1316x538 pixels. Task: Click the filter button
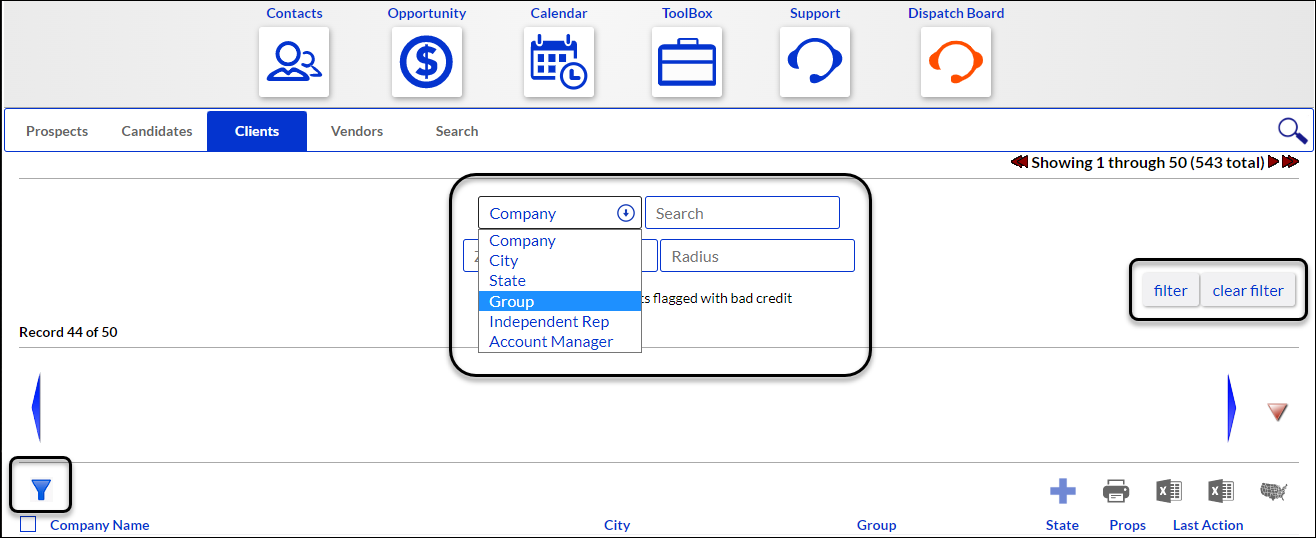click(x=1171, y=290)
